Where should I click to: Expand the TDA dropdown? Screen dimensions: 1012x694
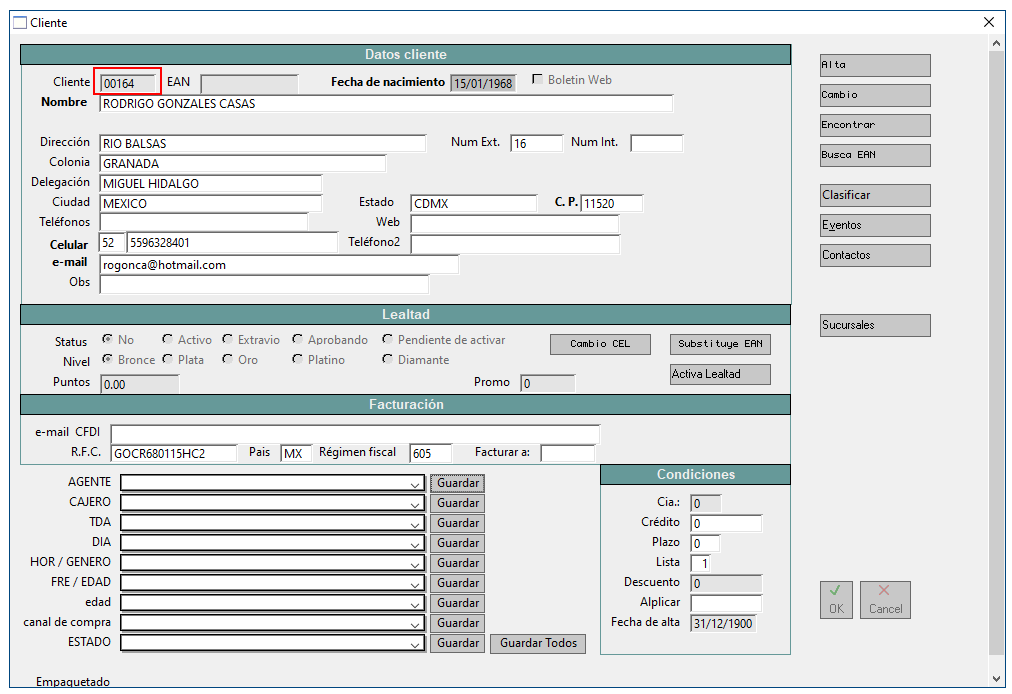[415, 524]
